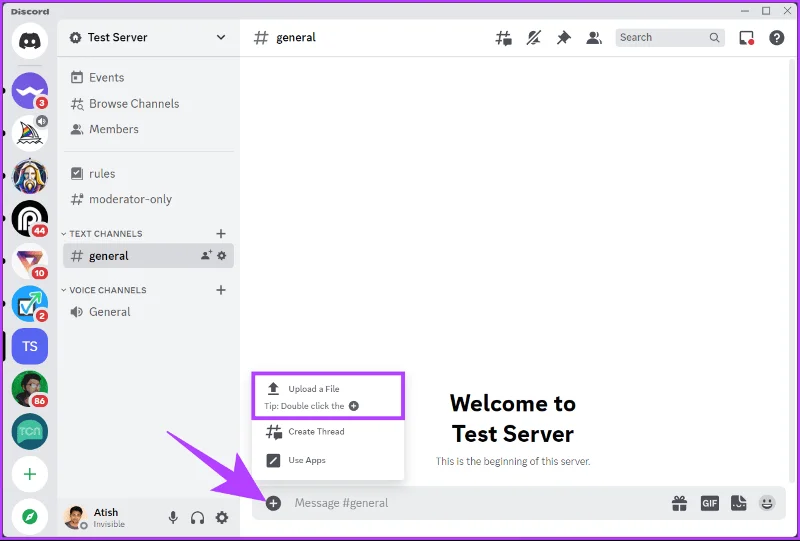Select Use Apps option

[x=328, y=460]
